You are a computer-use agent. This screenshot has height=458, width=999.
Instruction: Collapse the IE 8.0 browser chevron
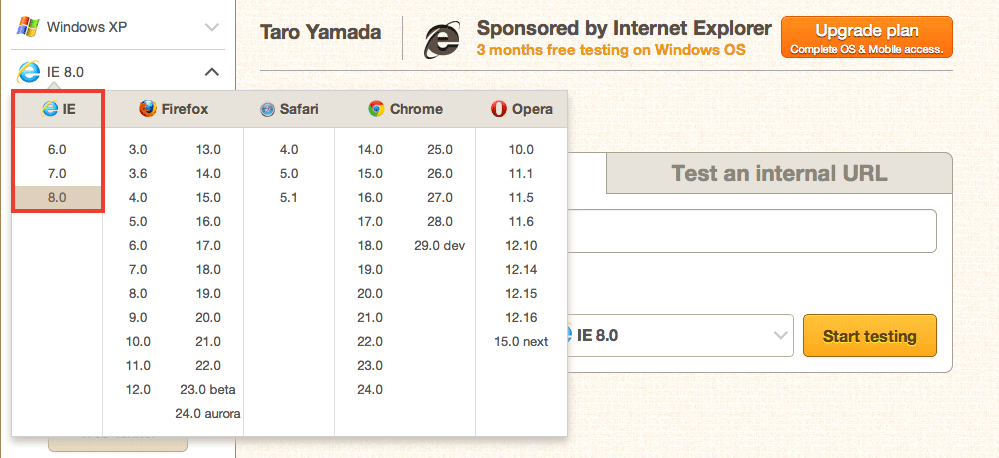(212, 72)
